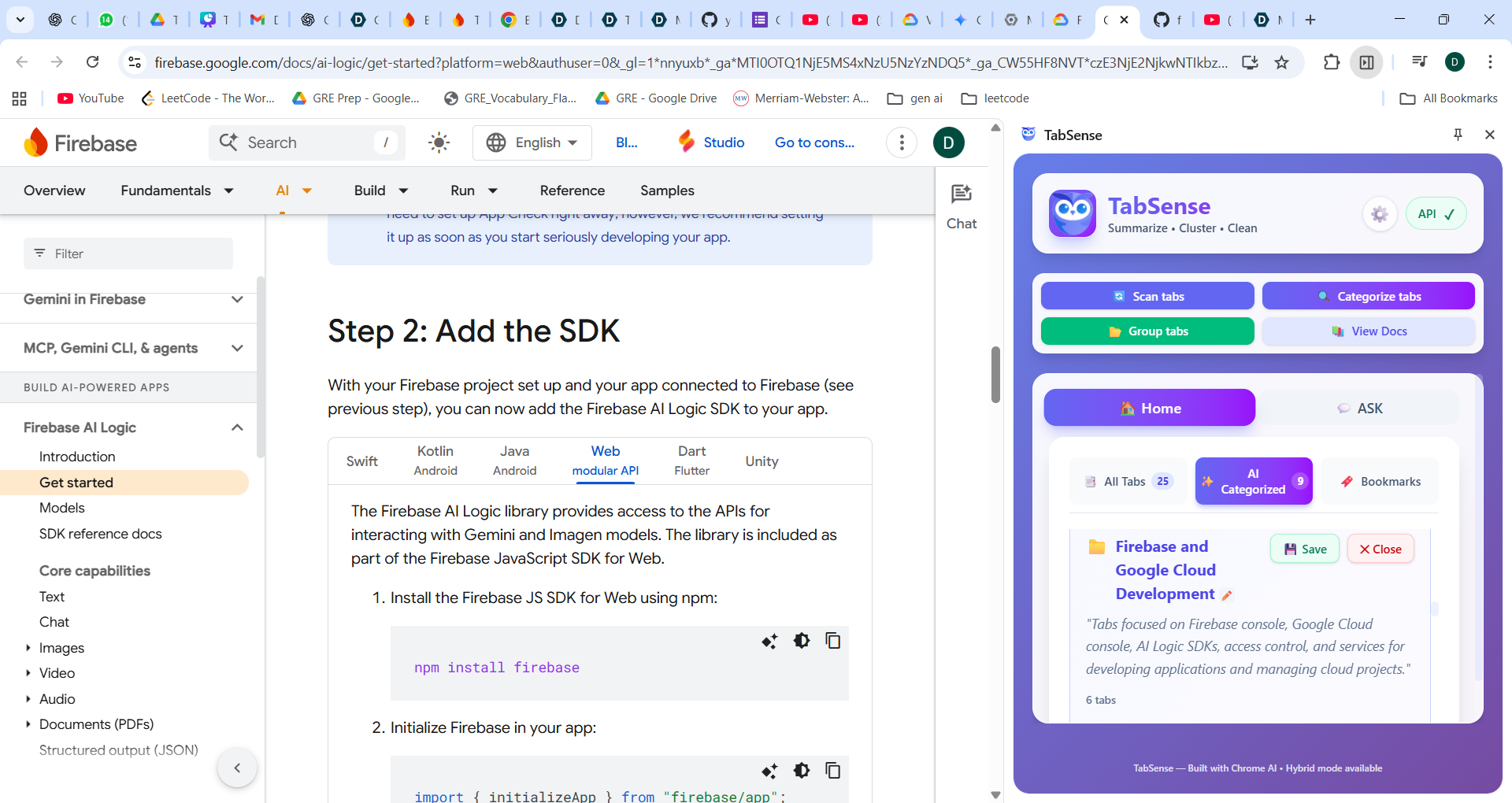1512x803 pixels.
Task: Expand the Audio tree item
Action: click(x=28, y=699)
